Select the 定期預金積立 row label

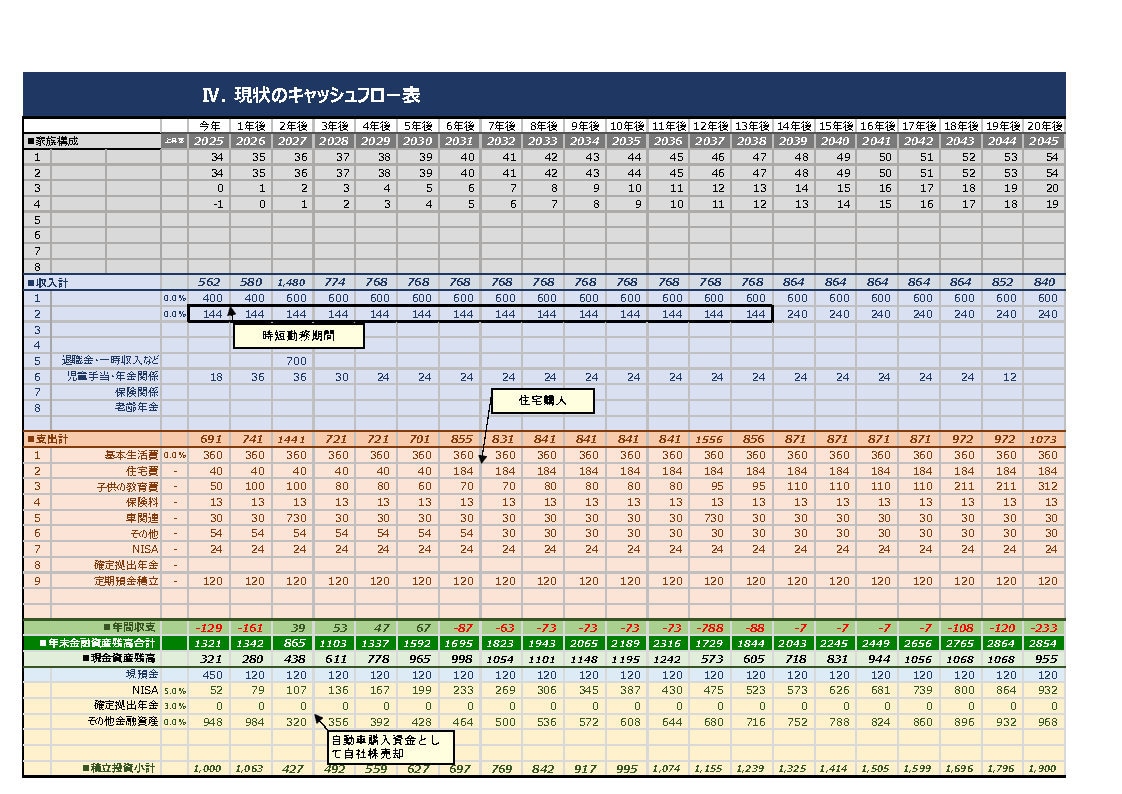(x=126, y=581)
